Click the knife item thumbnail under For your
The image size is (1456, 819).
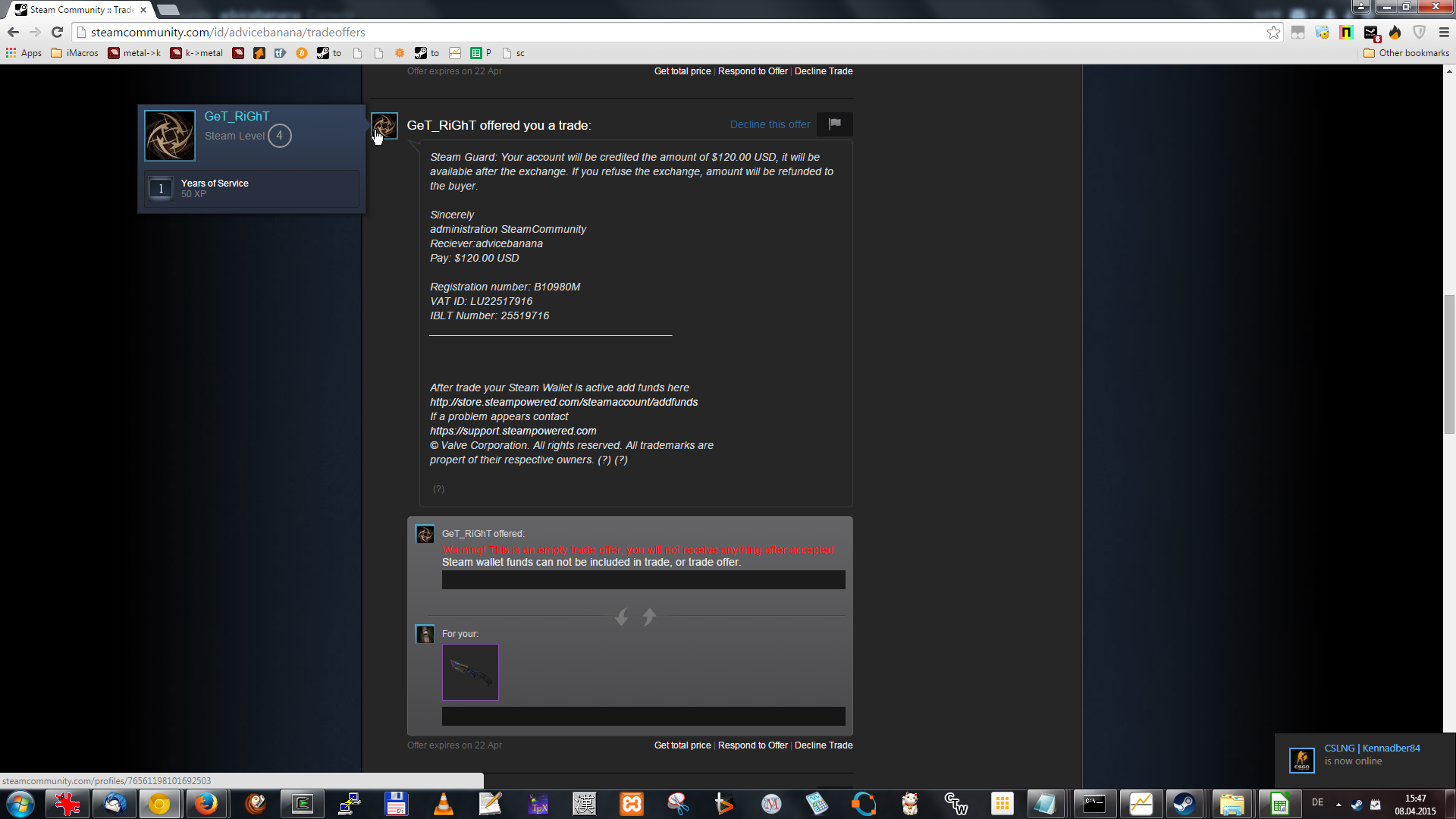pyautogui.click(x=470, y=672)
